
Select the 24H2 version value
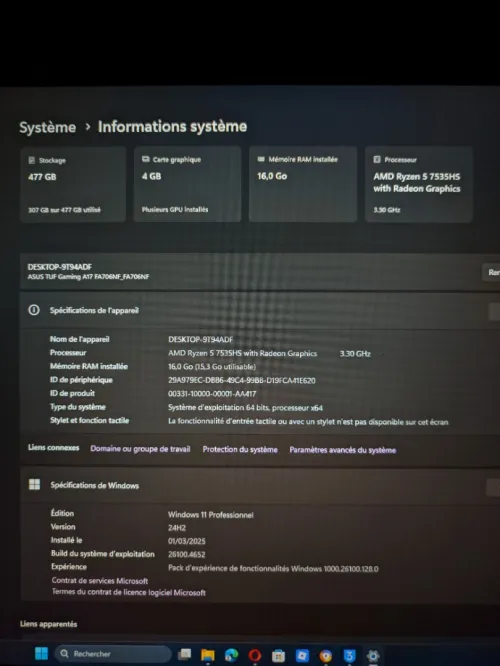coord(177,528)
